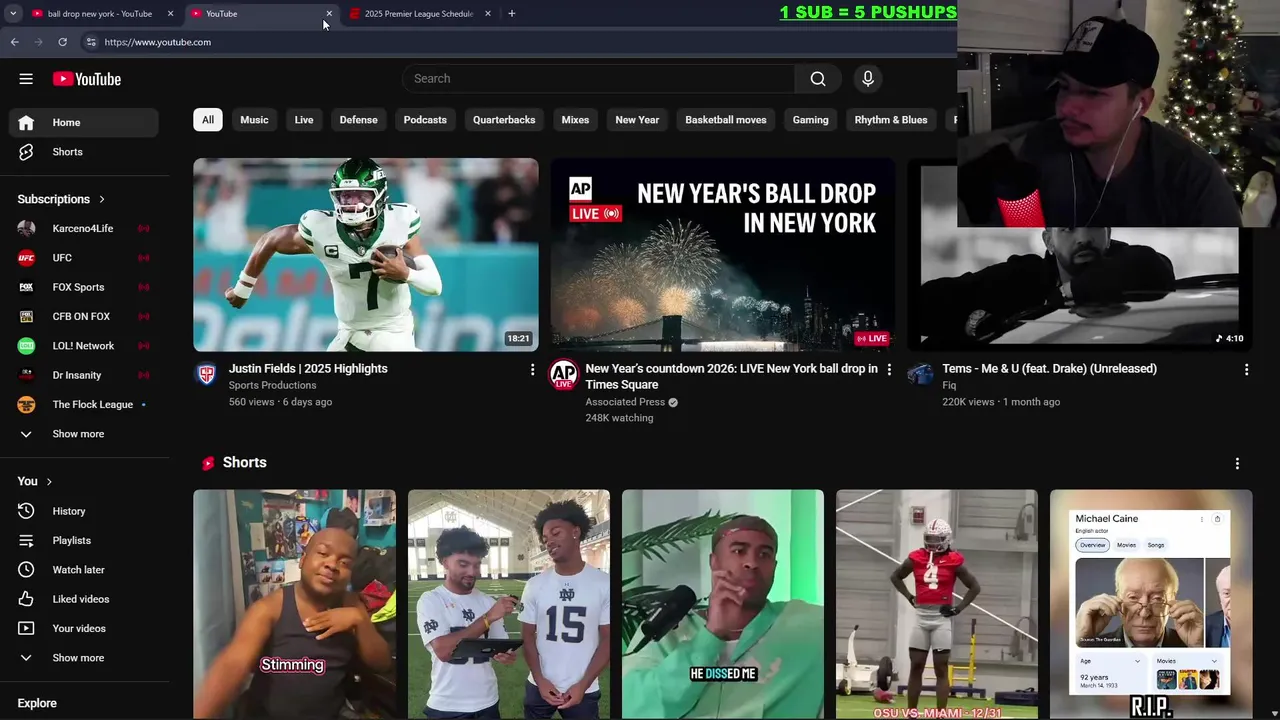This screenshot has height=720, width=1280.
Task: Open CFB ON FOX channel icon
Action: 26,316
